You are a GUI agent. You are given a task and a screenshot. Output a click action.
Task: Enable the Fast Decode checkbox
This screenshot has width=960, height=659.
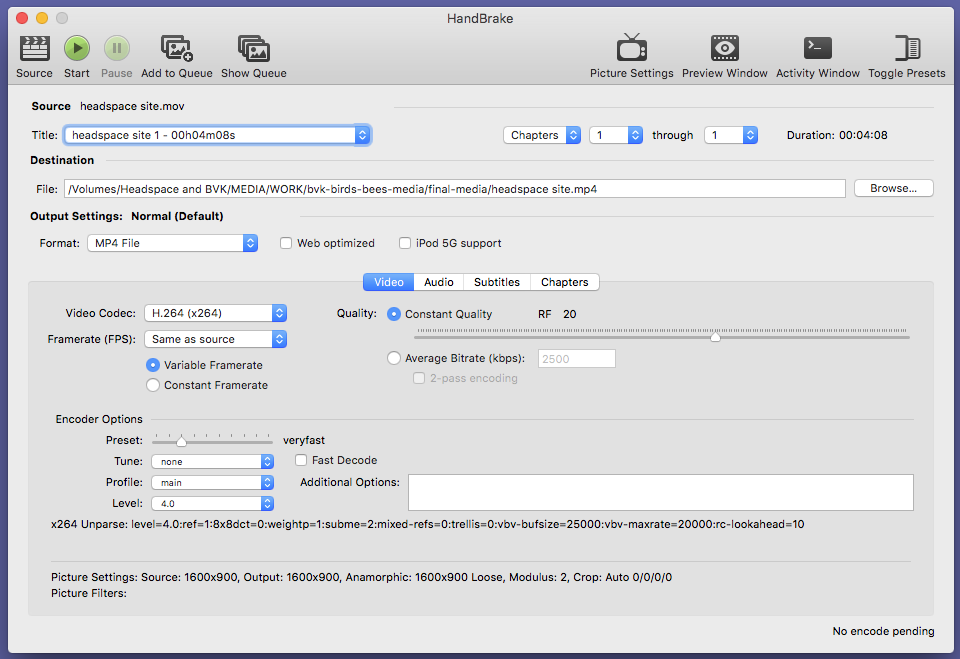pyautogui.click(x=301, y=460)
